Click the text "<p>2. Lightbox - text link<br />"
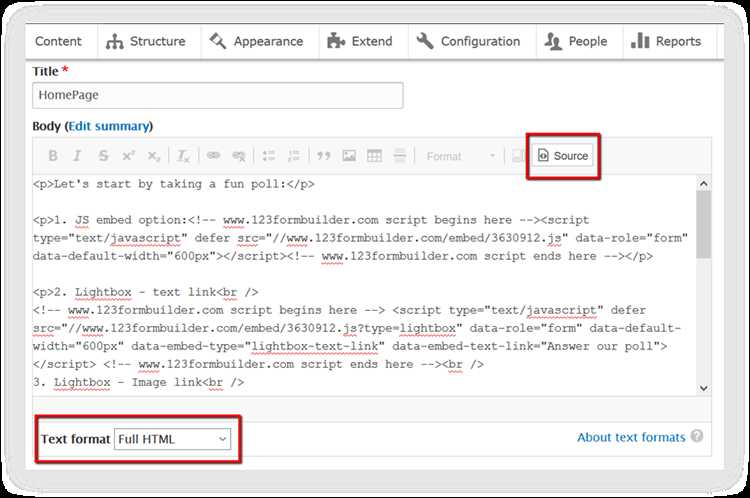Viewport: 750px width, 498px height. point(145,292)
